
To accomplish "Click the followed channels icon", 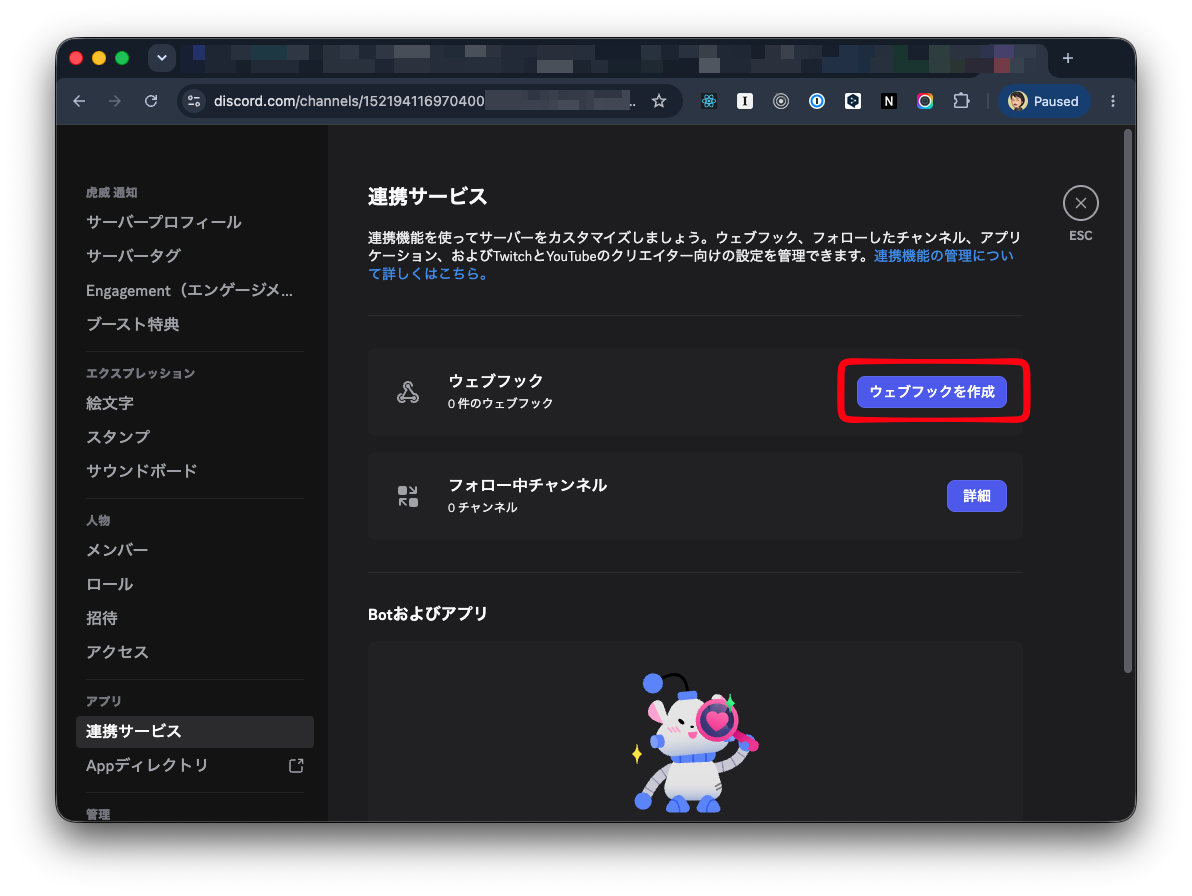I will point(408,496).
